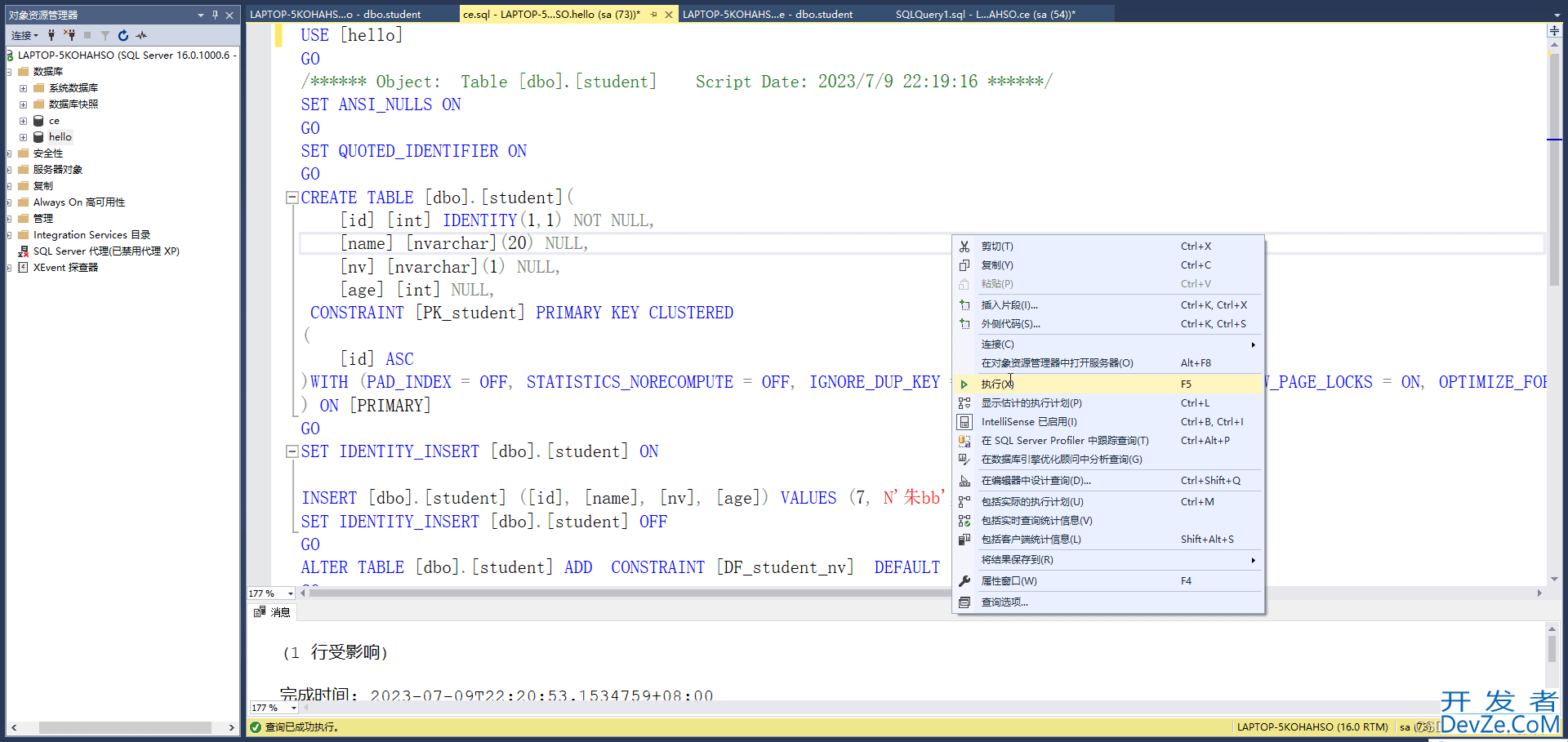This screenshot has height=742, width=1568.
Task: Click the connect plug icon in Object Explorer toolbar
Action: 51,35
